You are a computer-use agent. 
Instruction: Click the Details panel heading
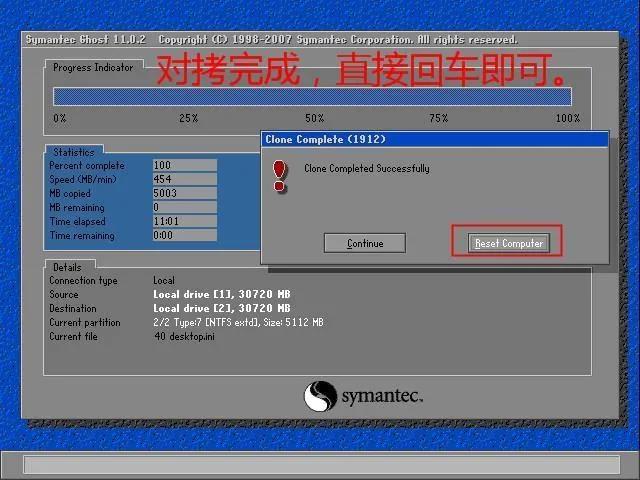click(x=68, y=268)
